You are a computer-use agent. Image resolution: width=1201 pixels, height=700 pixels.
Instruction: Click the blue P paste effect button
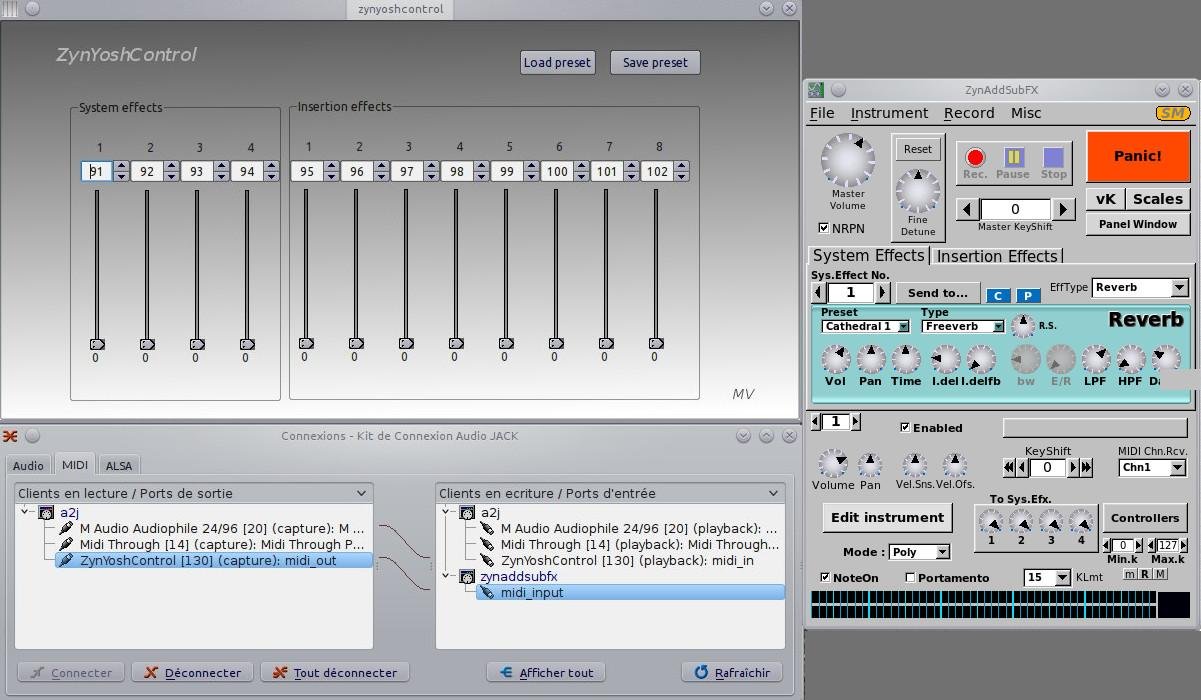click(x=1028, y=295)
